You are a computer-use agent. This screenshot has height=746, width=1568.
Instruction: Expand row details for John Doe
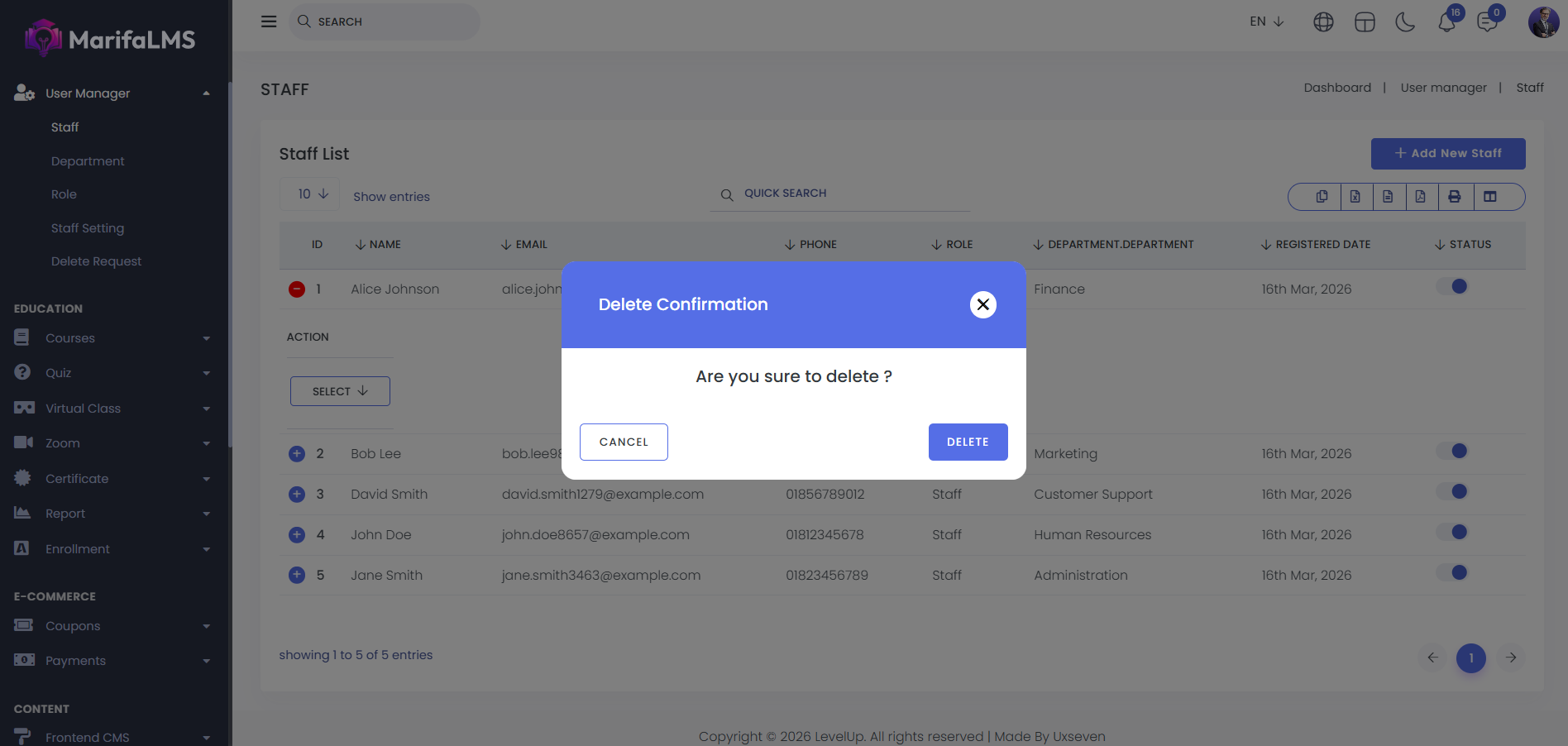297,535
